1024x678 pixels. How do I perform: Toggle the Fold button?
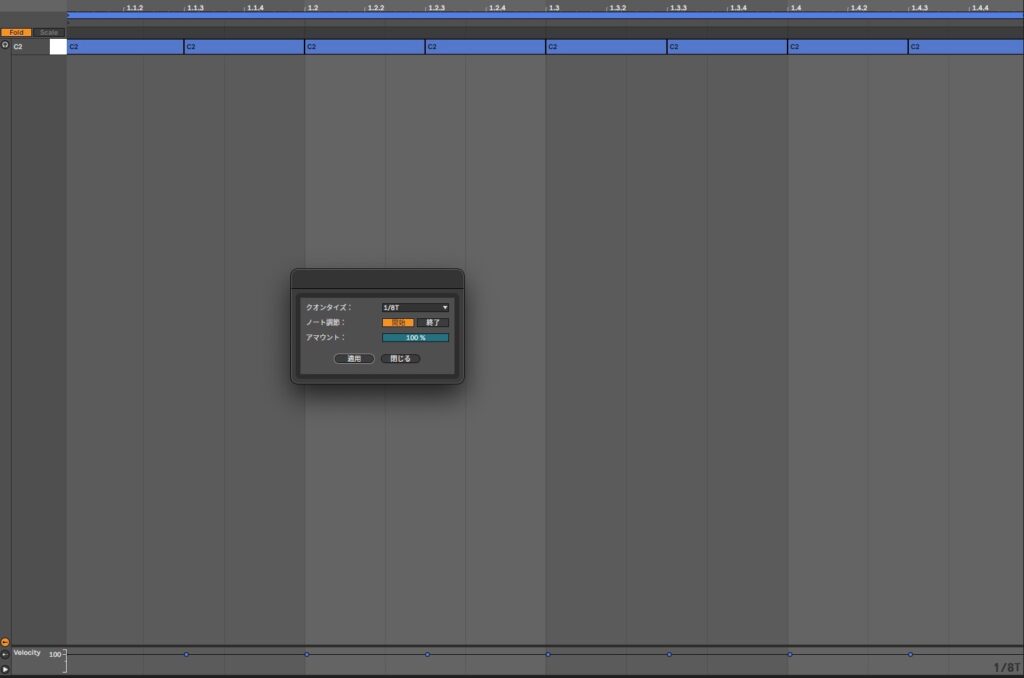[x=17, y=32]
